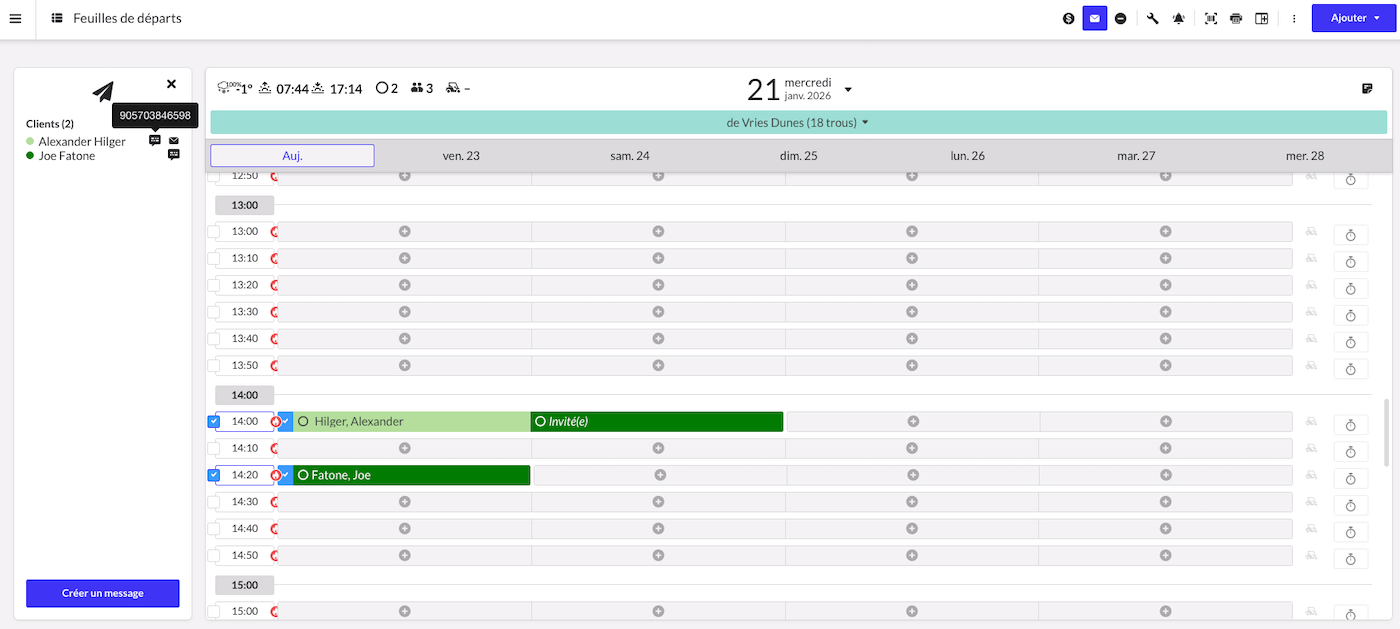The image size is (1400, 629).
Task: Click the printer icon
Action: [1236, 18]
